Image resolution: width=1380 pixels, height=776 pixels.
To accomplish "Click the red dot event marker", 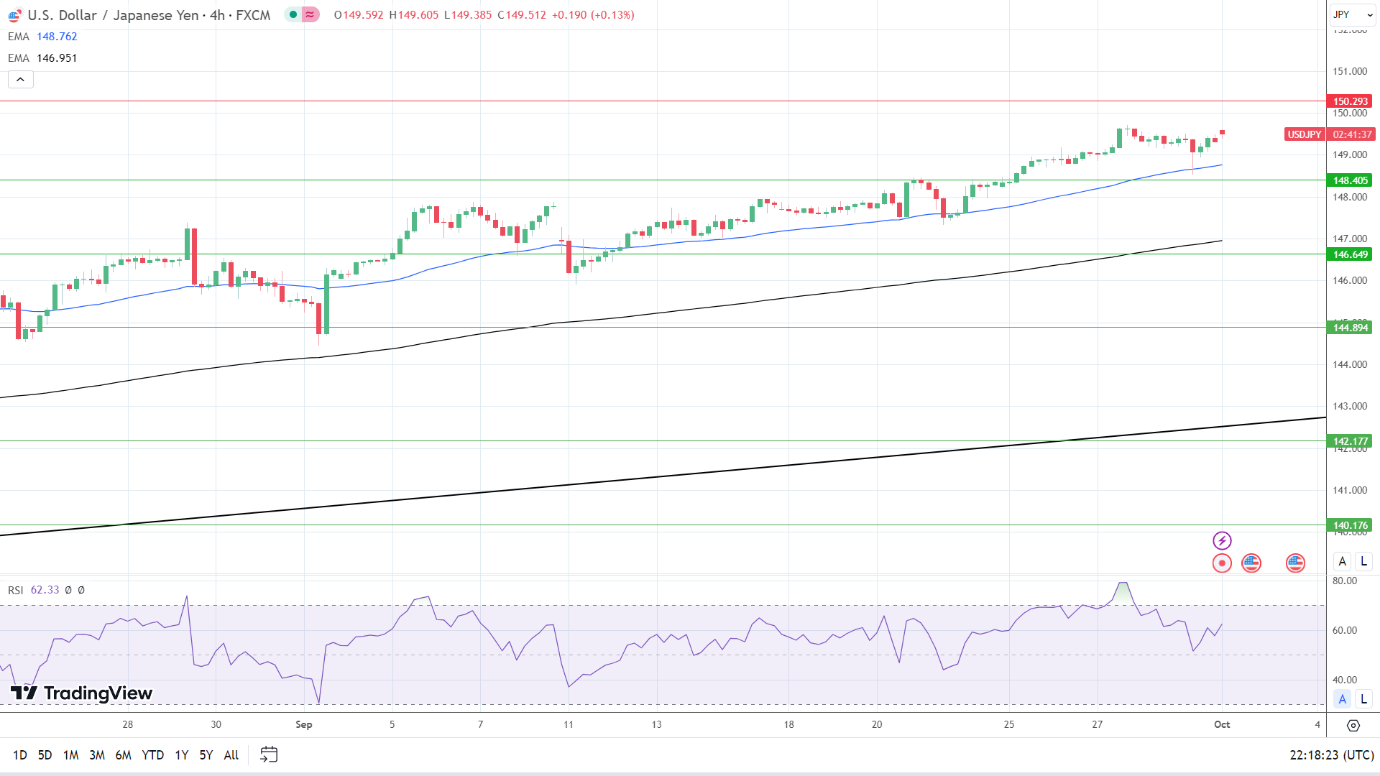I will click(x=1222, y=563).
